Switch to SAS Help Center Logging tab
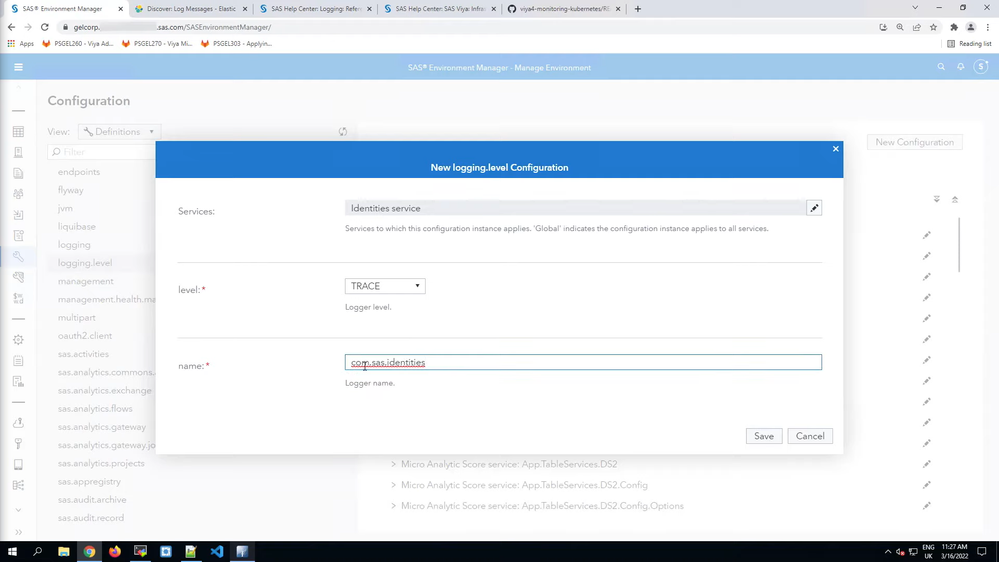Image resolution: width=999 pixels, height=562 pixels. coord(315,9)
